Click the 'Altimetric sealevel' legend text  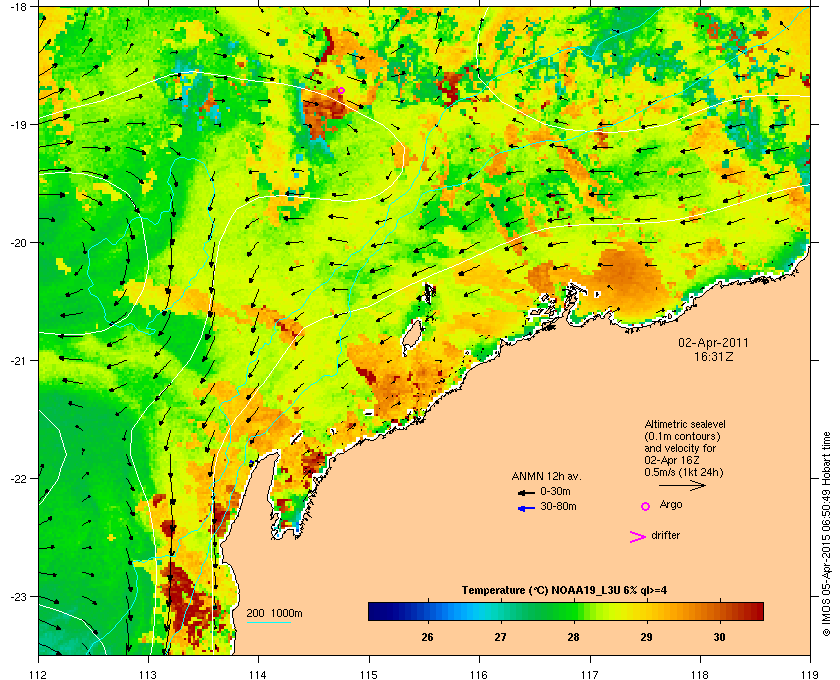[685, 424]
